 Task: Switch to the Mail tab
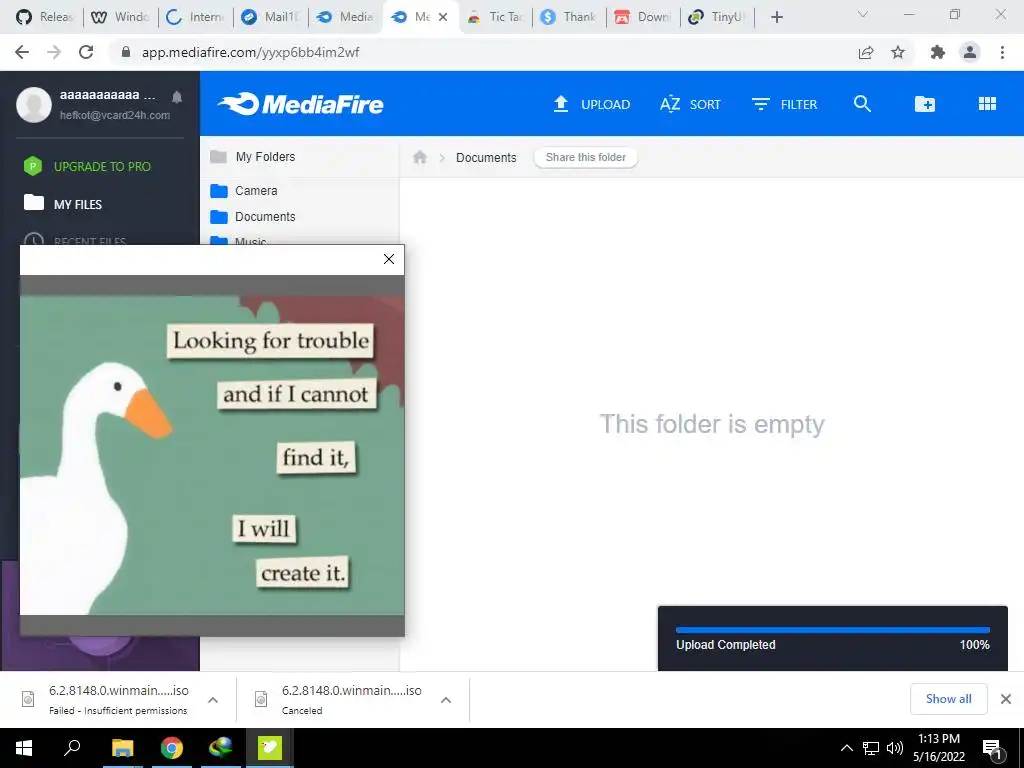click(x=269, y=17)
